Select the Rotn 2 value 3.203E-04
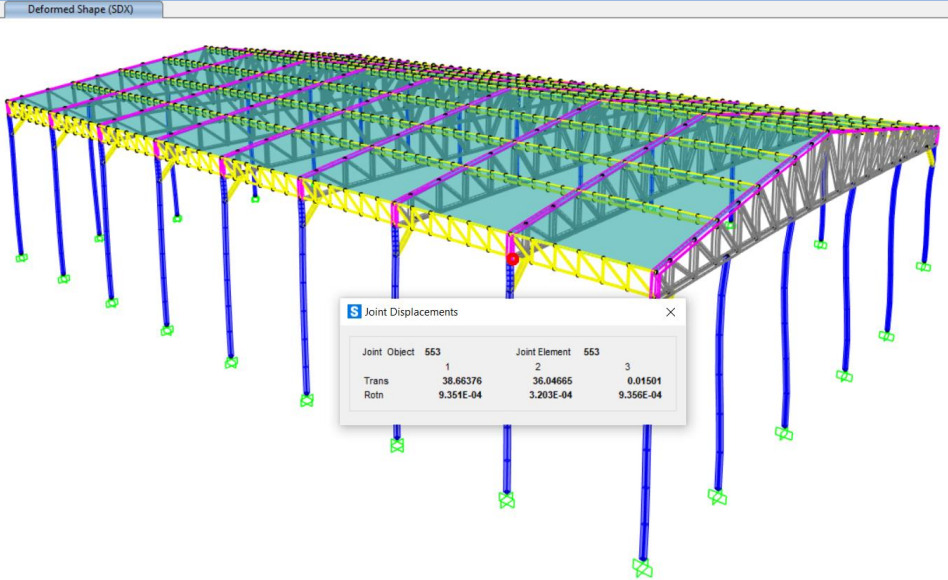This screenshot has width=948, height=580. [550, 395]
